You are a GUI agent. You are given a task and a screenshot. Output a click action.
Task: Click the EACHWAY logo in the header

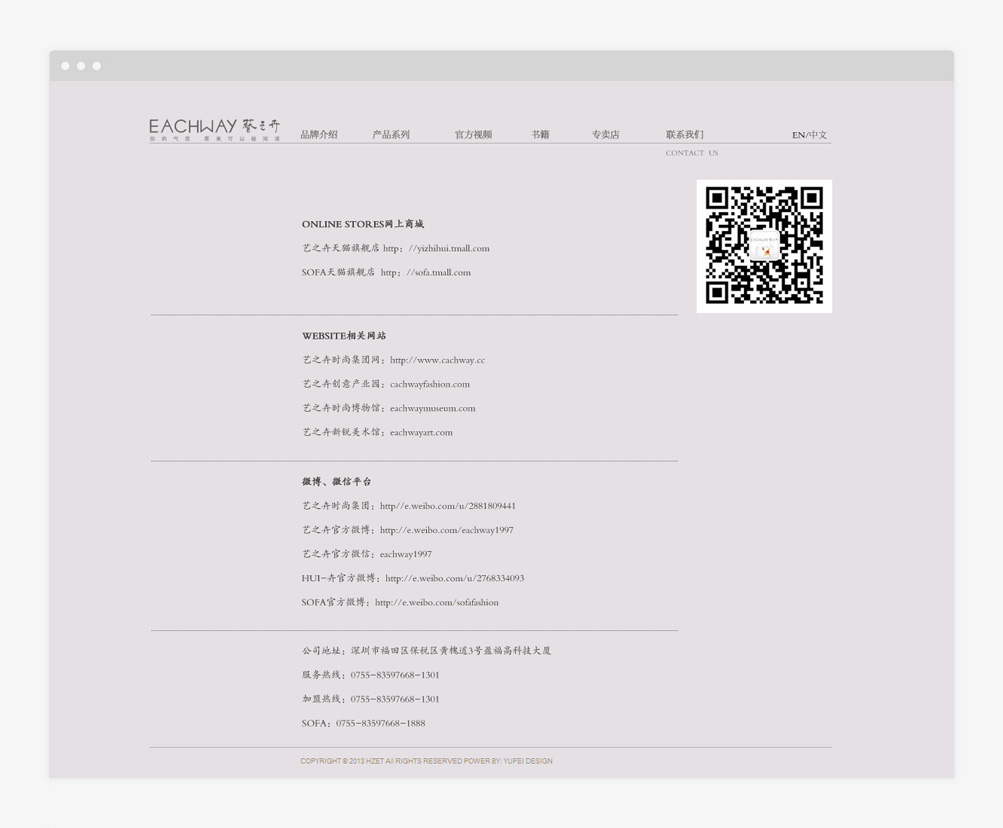click(214, 129)
